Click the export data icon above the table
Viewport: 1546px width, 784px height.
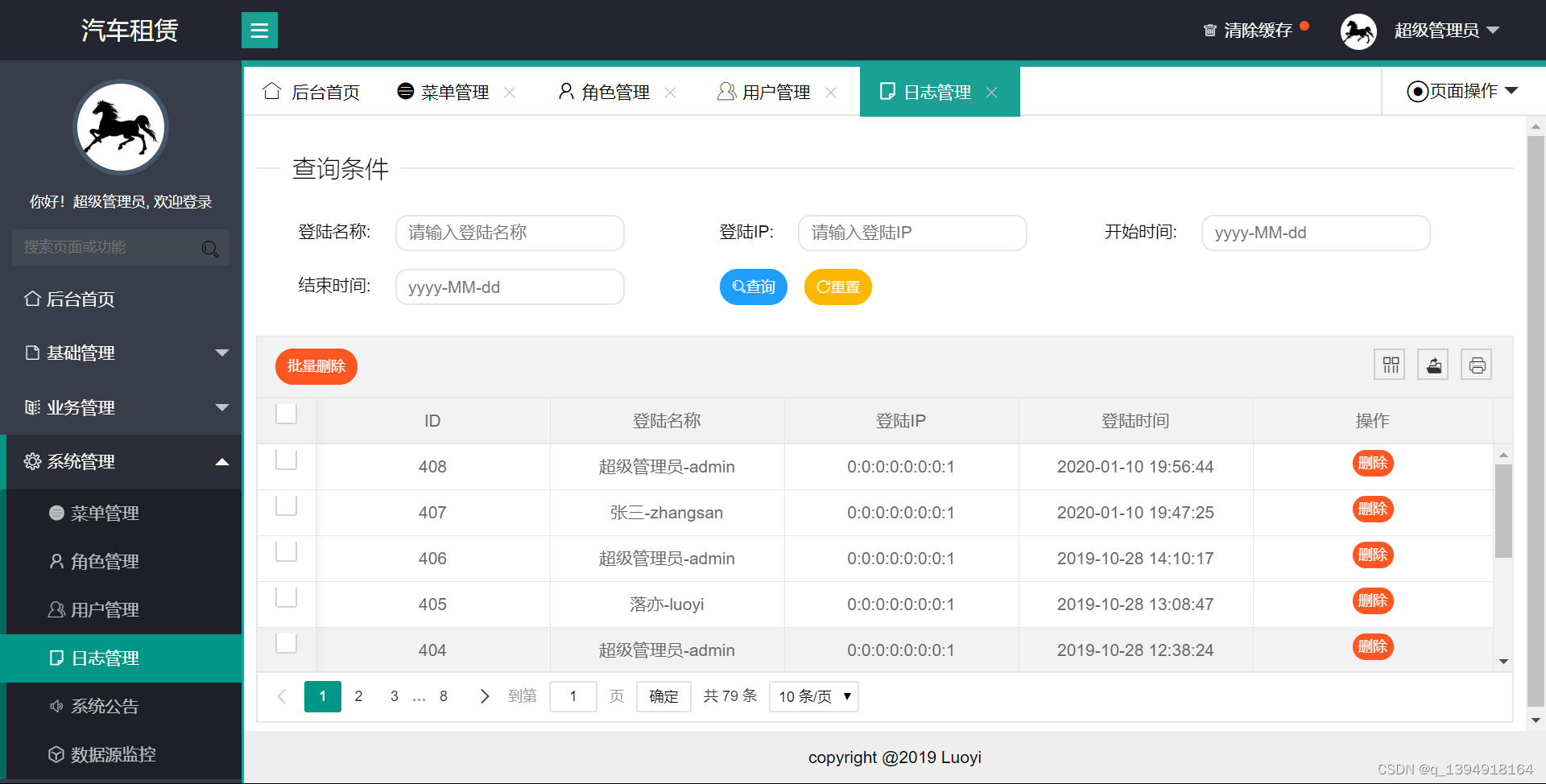point(1432,364)
